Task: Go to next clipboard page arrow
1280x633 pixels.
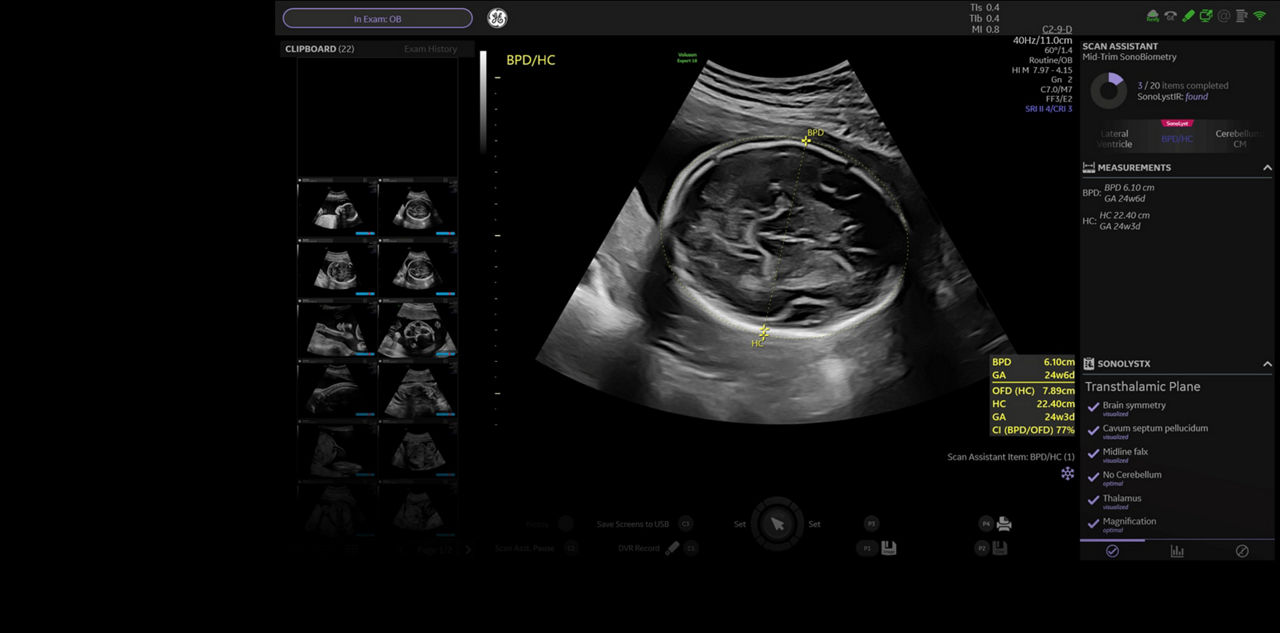Action: click(x=467, y=549)
